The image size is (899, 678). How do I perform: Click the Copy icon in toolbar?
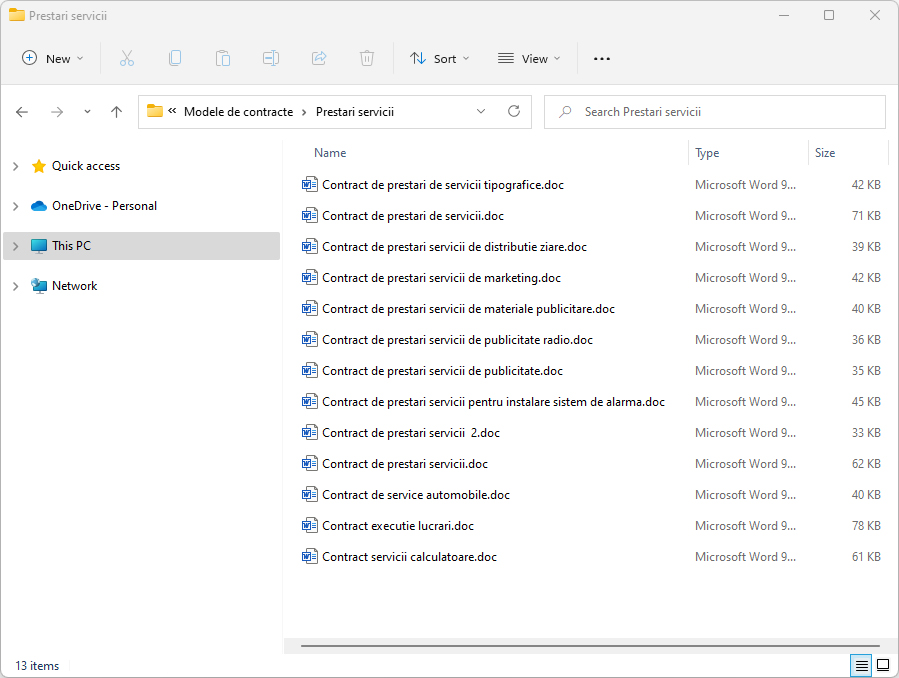[175, 58]
